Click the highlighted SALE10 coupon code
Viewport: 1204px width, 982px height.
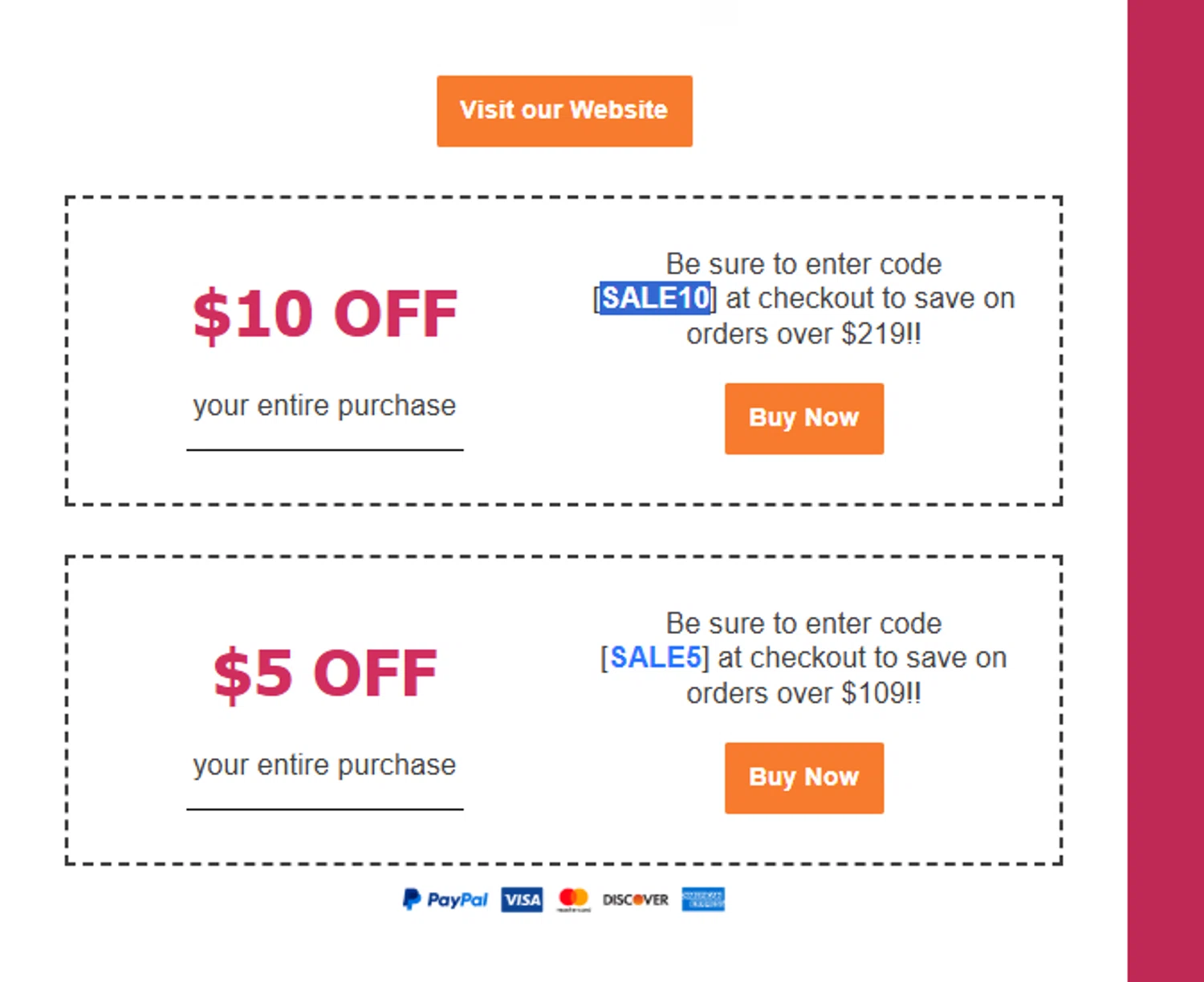point(655,298)
